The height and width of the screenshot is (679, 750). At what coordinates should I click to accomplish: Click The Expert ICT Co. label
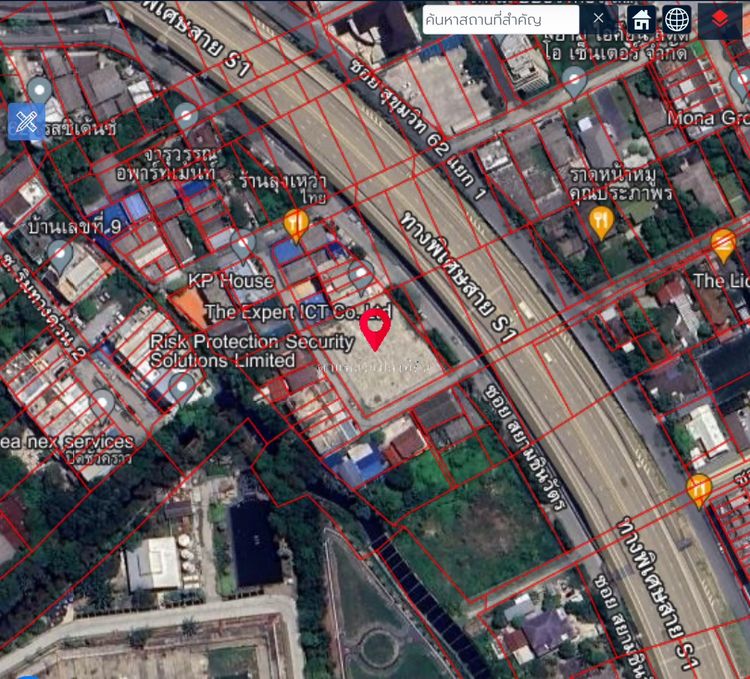pos(297,312)
